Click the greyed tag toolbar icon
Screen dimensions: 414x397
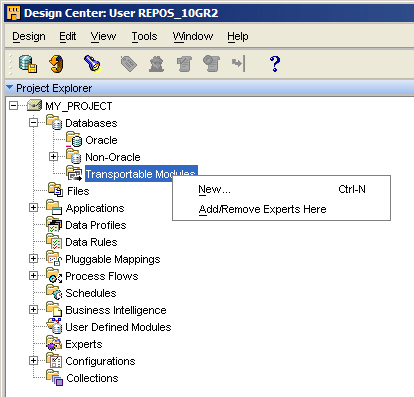coord(128,63)
